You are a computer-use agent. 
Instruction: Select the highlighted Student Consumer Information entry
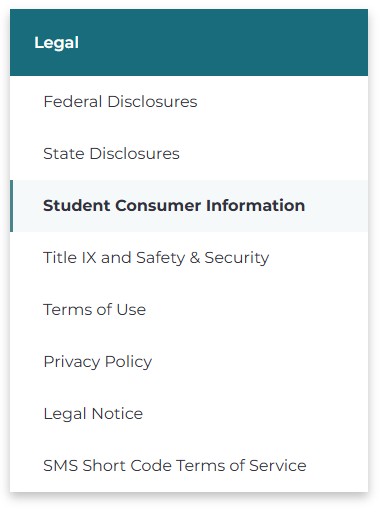pos(189,206)
